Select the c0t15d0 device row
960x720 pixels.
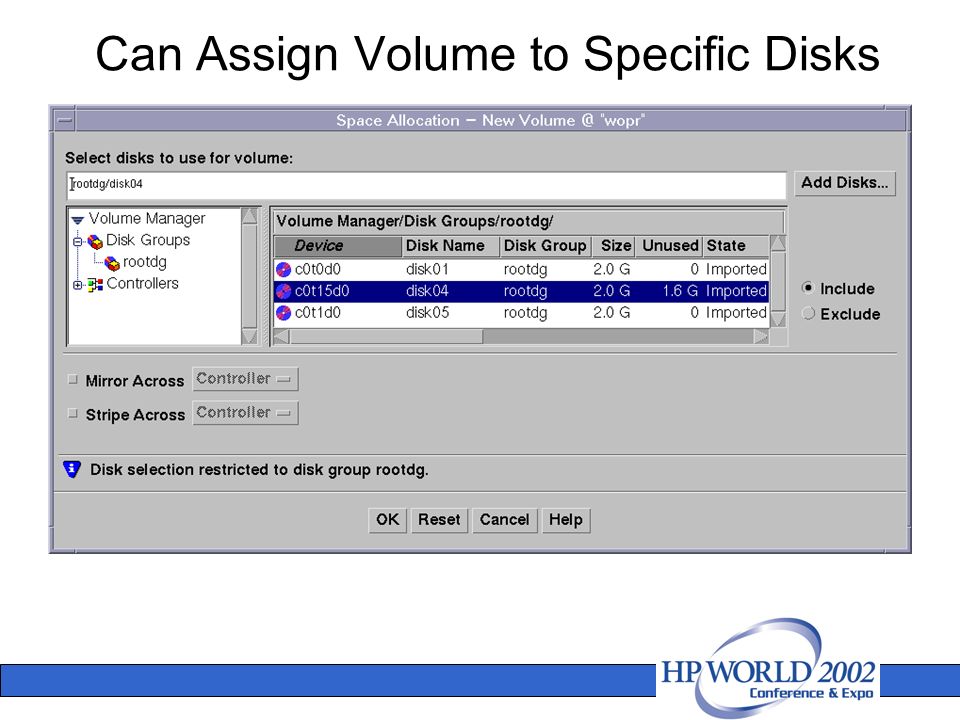pyautogui.click(x=521, y=291)
